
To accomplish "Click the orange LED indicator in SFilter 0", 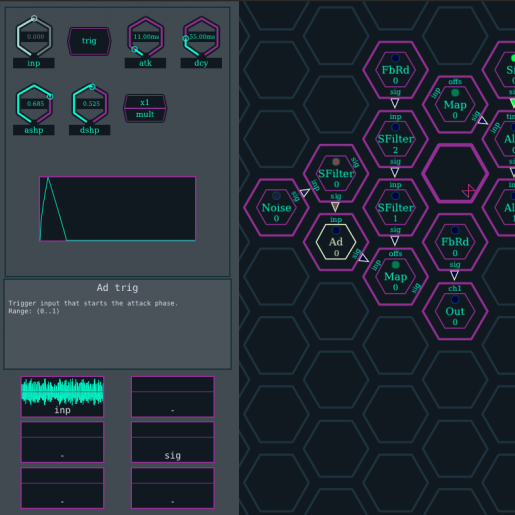I will (336, 162).
